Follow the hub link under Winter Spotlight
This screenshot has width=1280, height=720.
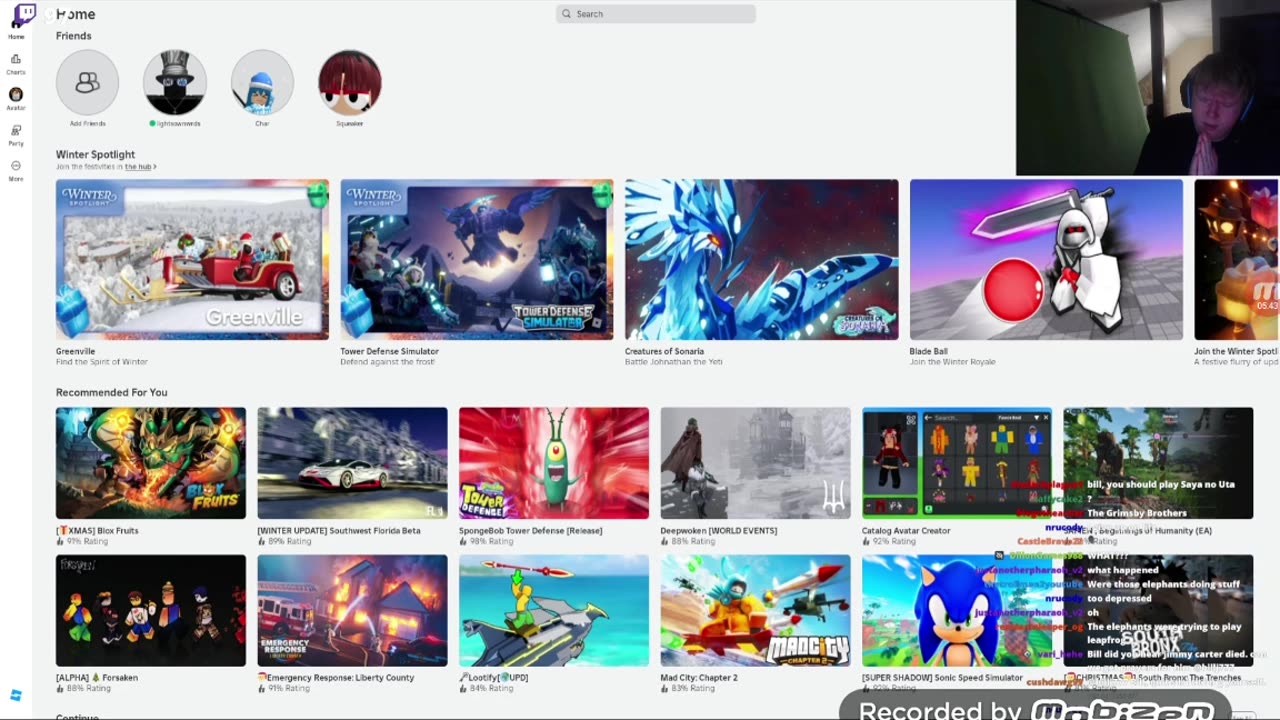point(139,167)
